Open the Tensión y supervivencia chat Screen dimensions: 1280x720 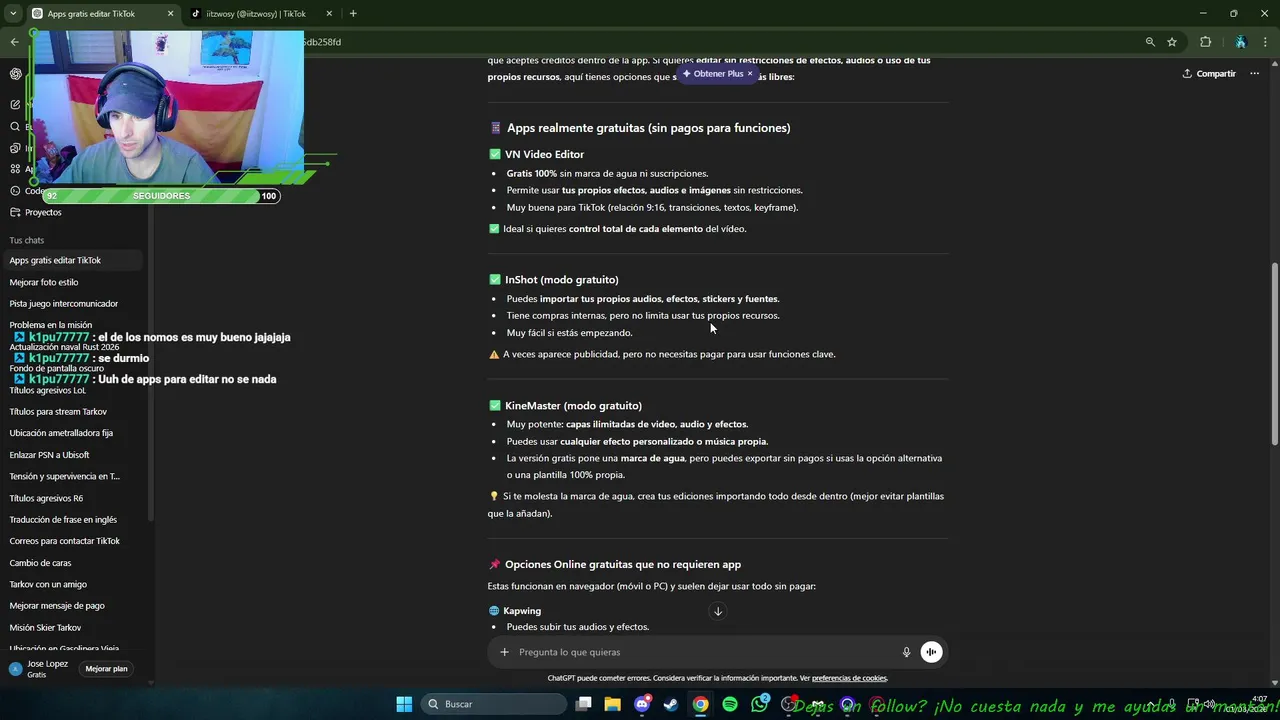tap(72, 476)
